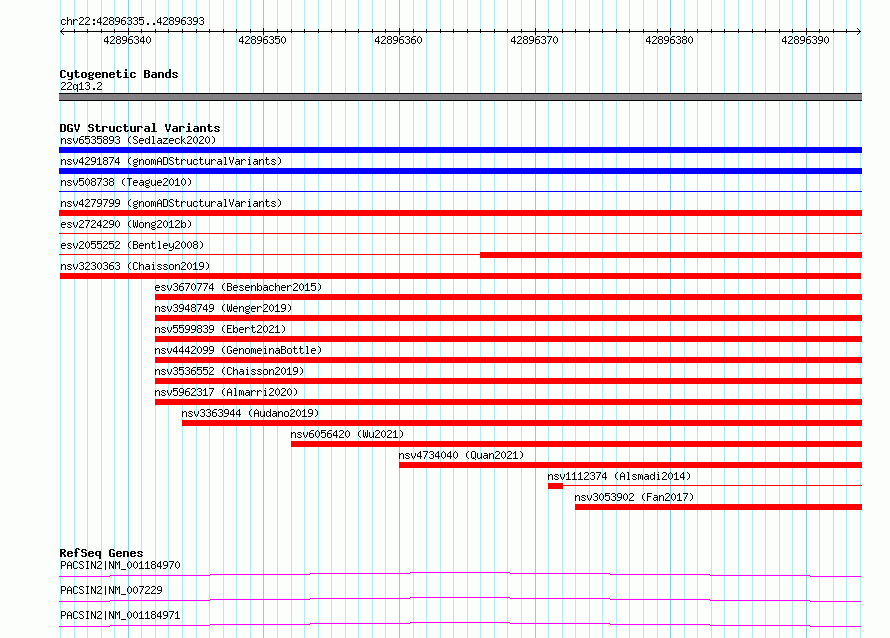
Task: Click the nsv6535893 (Sedlazeck2020) variant label
Action: 138,140
